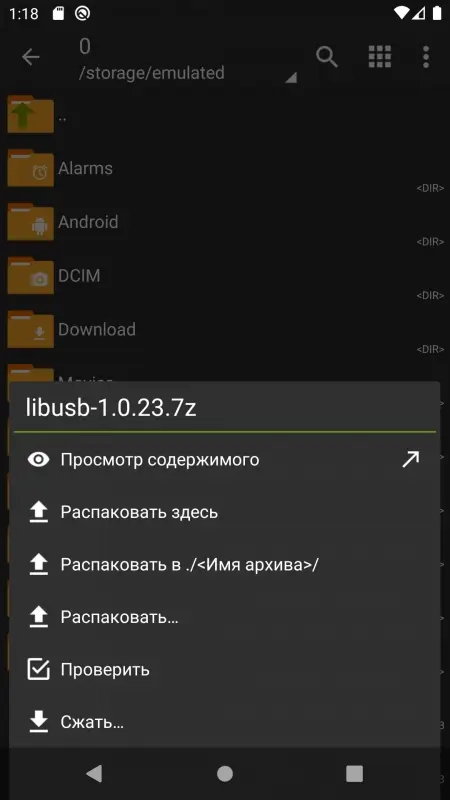Viewport: 450px width, 800px height.
Task: Choose the Распаковать… menu entry
Action: pos(224,617)
